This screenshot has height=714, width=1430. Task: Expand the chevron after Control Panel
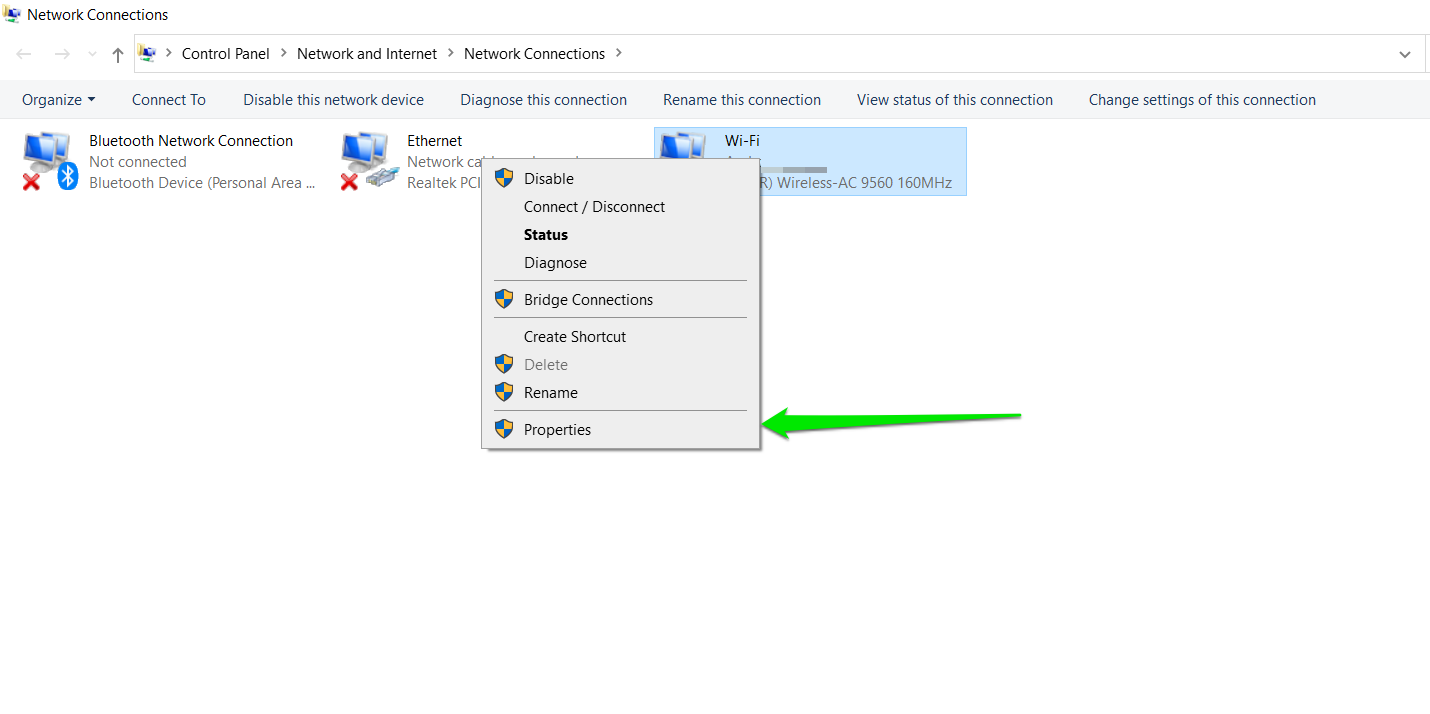click(x=284, y=54)
